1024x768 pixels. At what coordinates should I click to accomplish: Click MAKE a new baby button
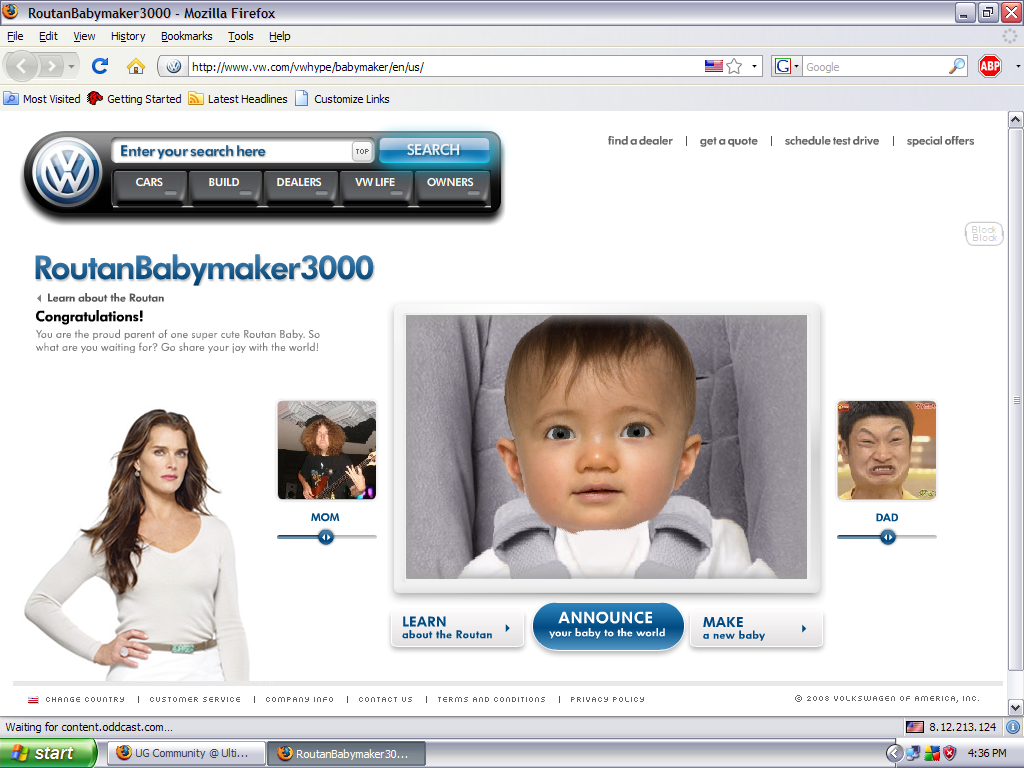tap(756, 628)
